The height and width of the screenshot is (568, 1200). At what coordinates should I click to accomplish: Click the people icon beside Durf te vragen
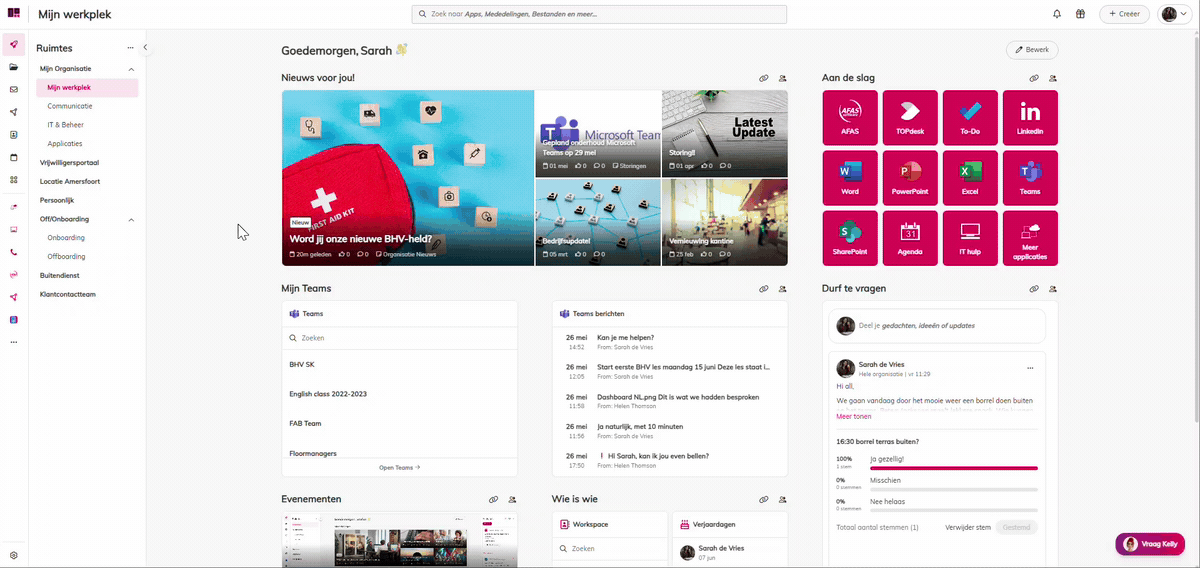pos(1053,288)
